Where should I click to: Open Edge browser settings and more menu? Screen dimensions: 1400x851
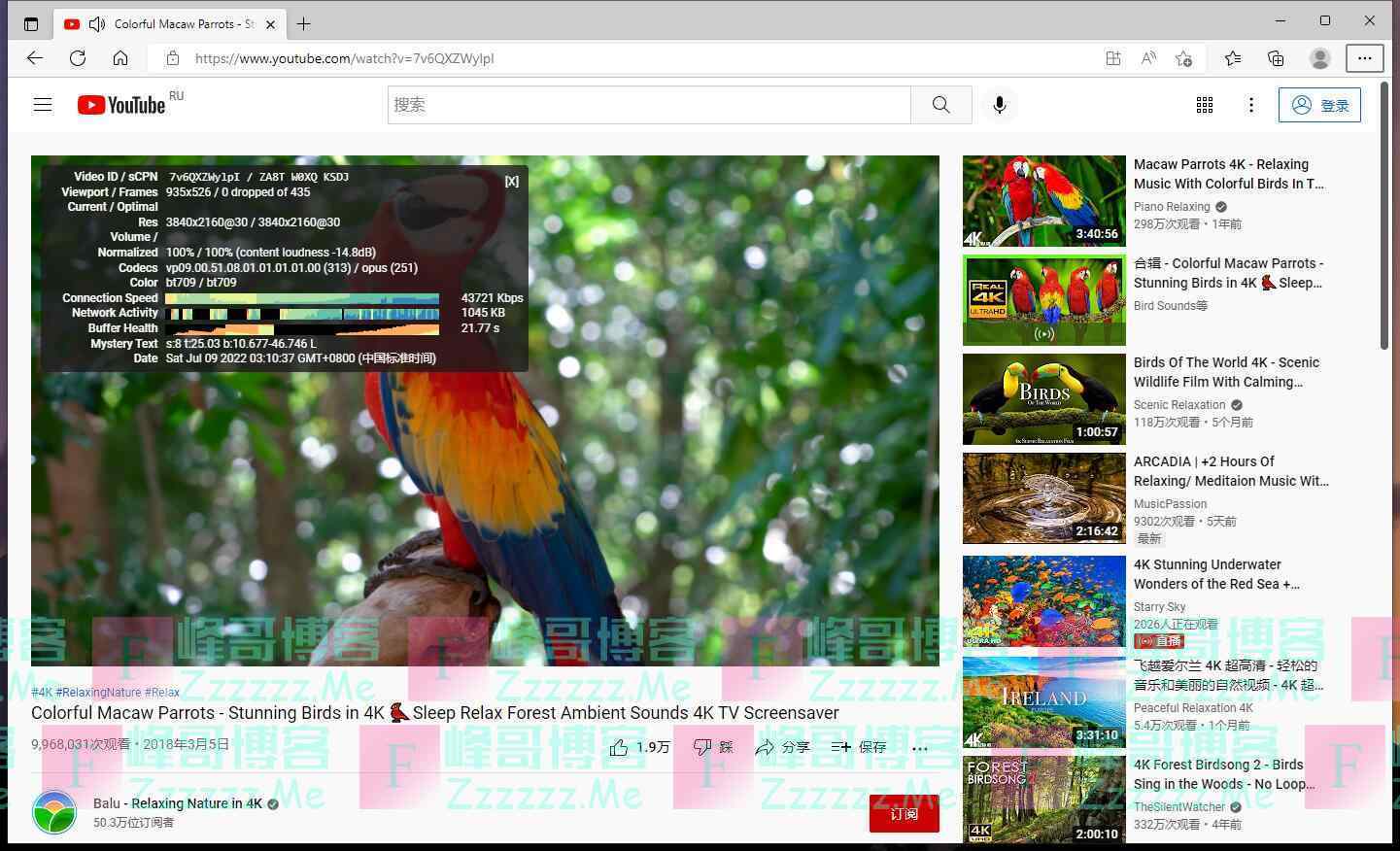[x=1364, y=58]
